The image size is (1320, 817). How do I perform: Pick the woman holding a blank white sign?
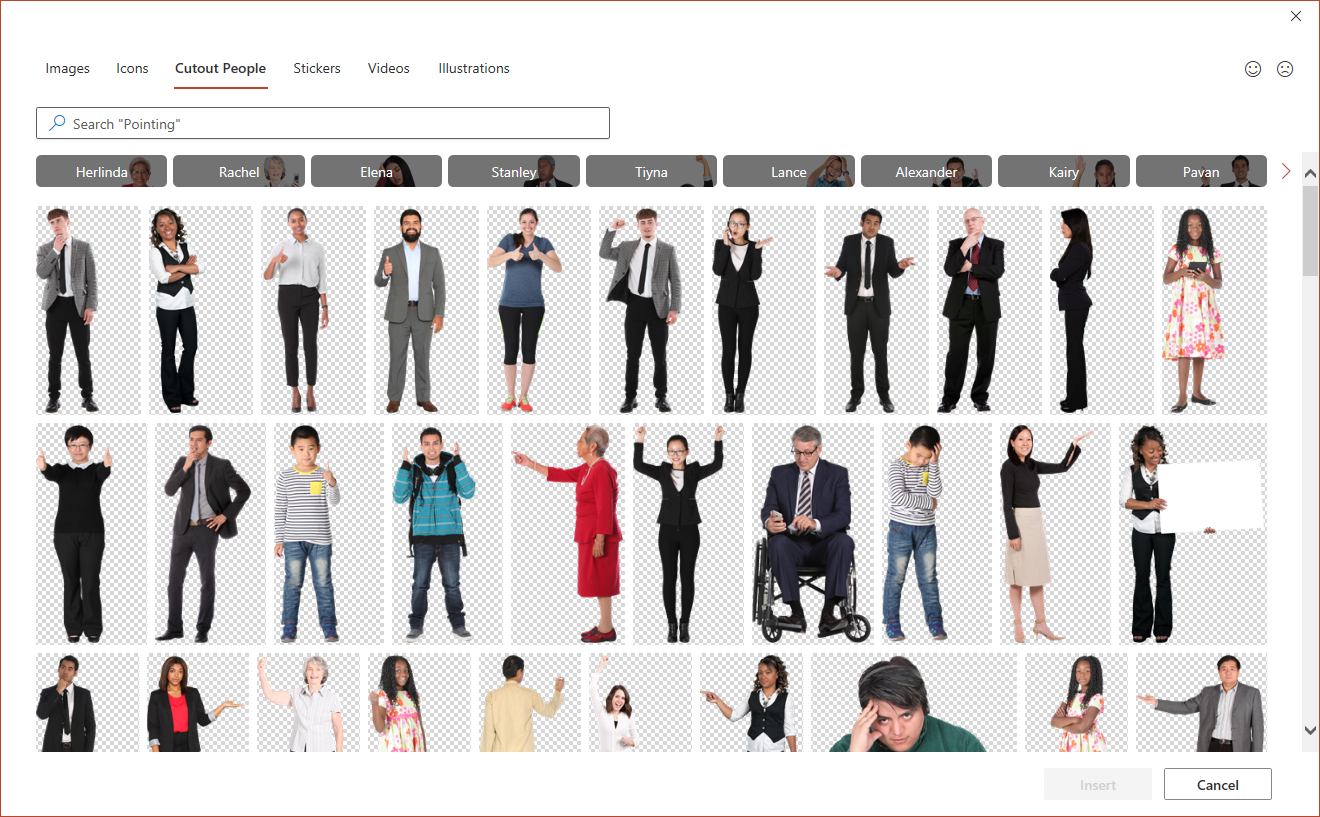pos(1193,533)
